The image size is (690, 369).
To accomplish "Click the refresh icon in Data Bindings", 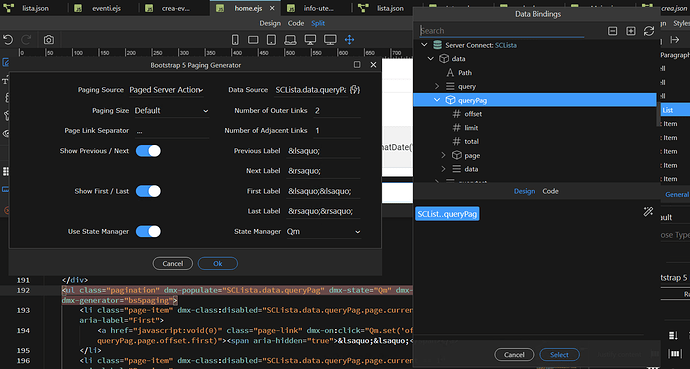I will pos(649,31).
